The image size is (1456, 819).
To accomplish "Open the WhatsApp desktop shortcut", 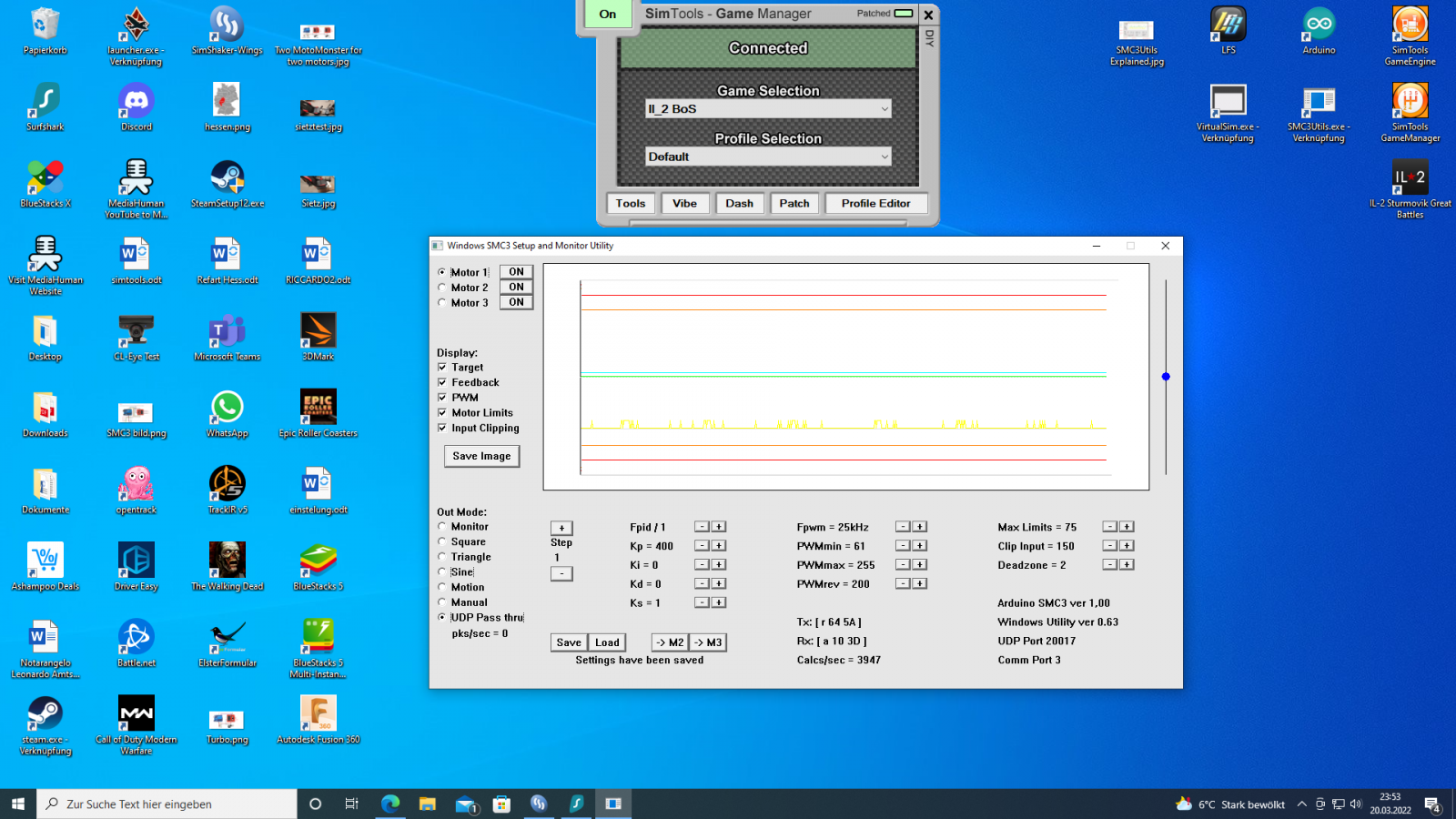I will point(227,413).
